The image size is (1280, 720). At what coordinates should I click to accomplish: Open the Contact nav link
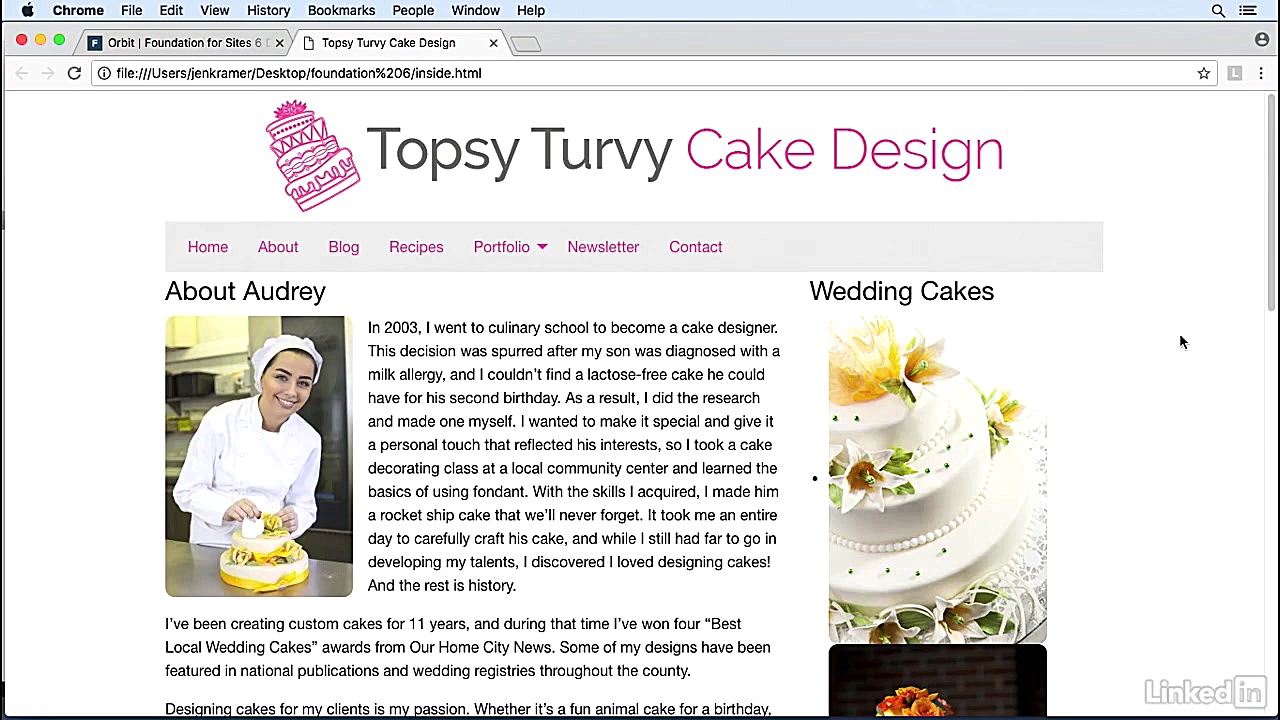(x=696, y=247)
